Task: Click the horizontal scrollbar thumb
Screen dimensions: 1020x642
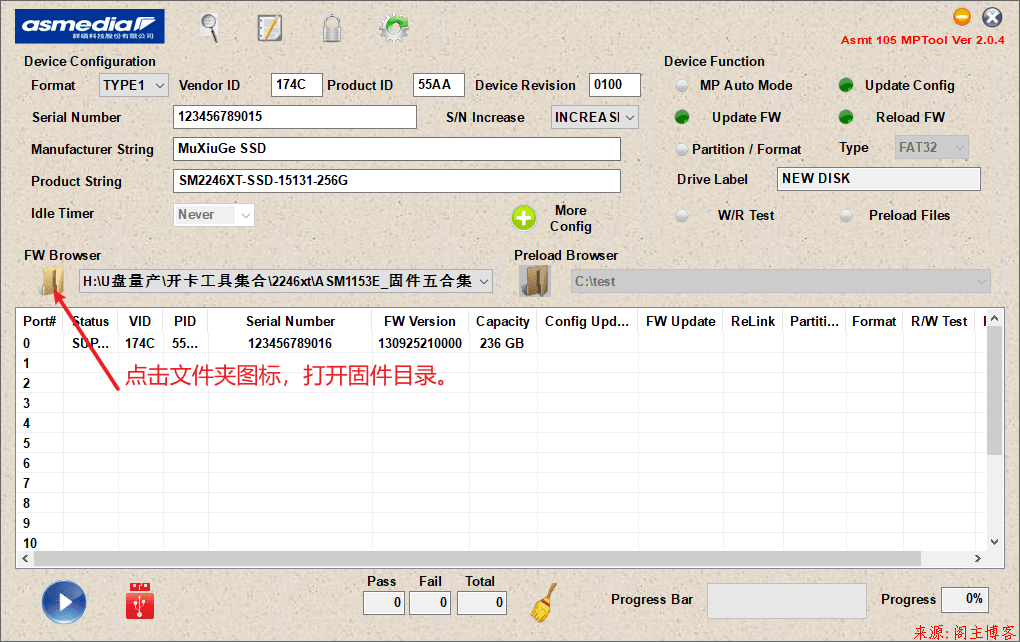Action: click(477, 558)
